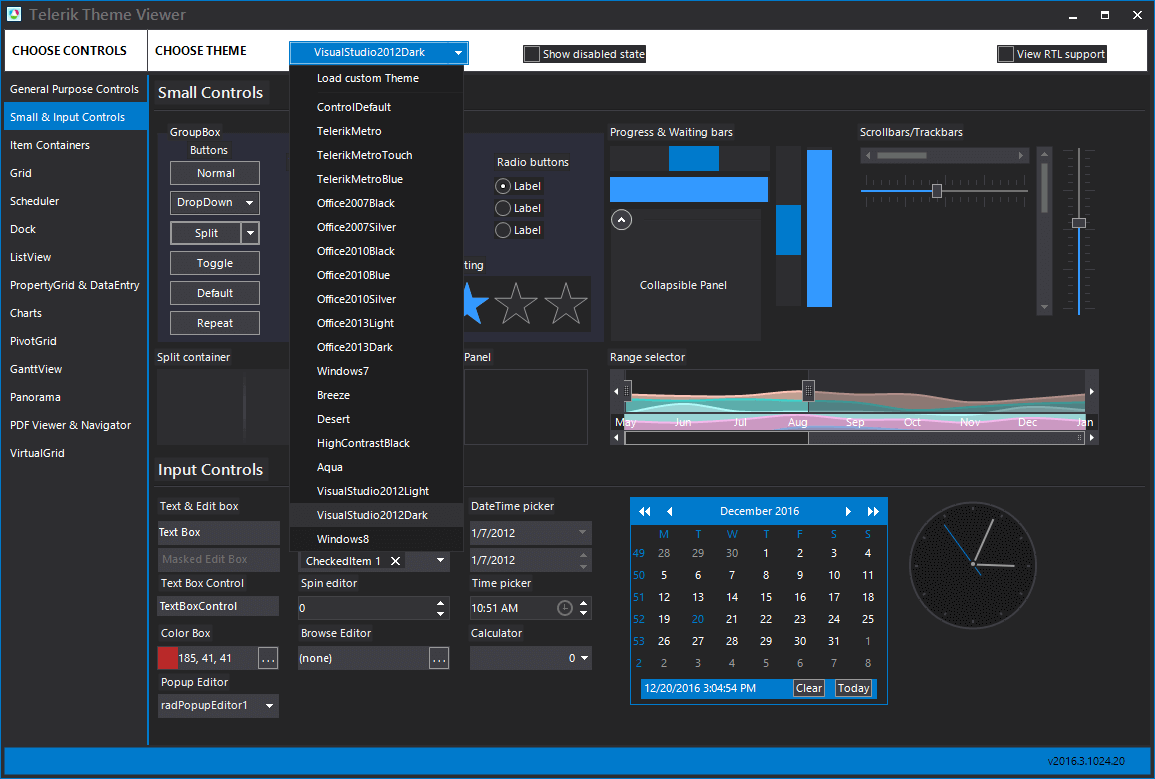This screenshot has height=779, width=1155.
Task: Click the calendar Today button
Action: 853,688
